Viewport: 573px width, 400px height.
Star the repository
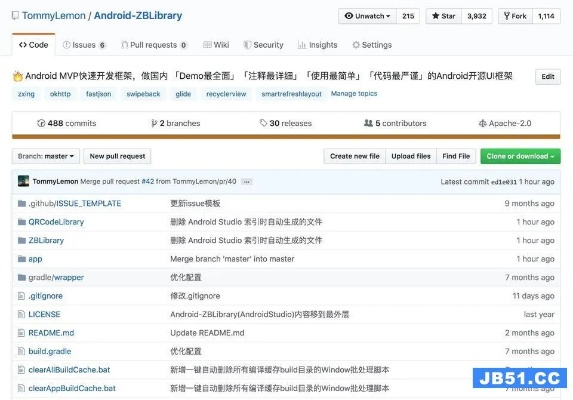click(444, 16)
